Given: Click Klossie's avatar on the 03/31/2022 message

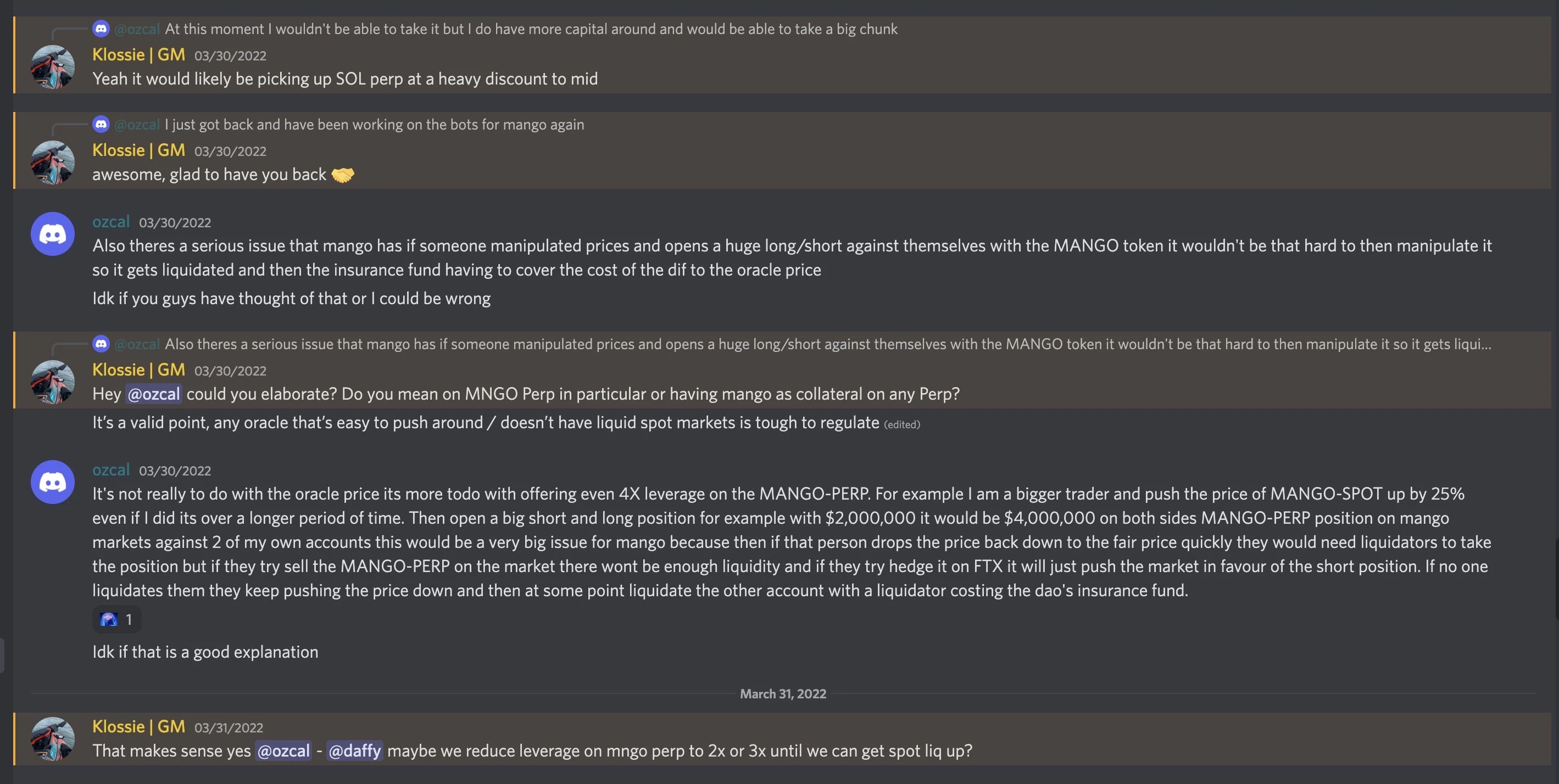Looking at the screenshot, I should [x=53, y=738].
